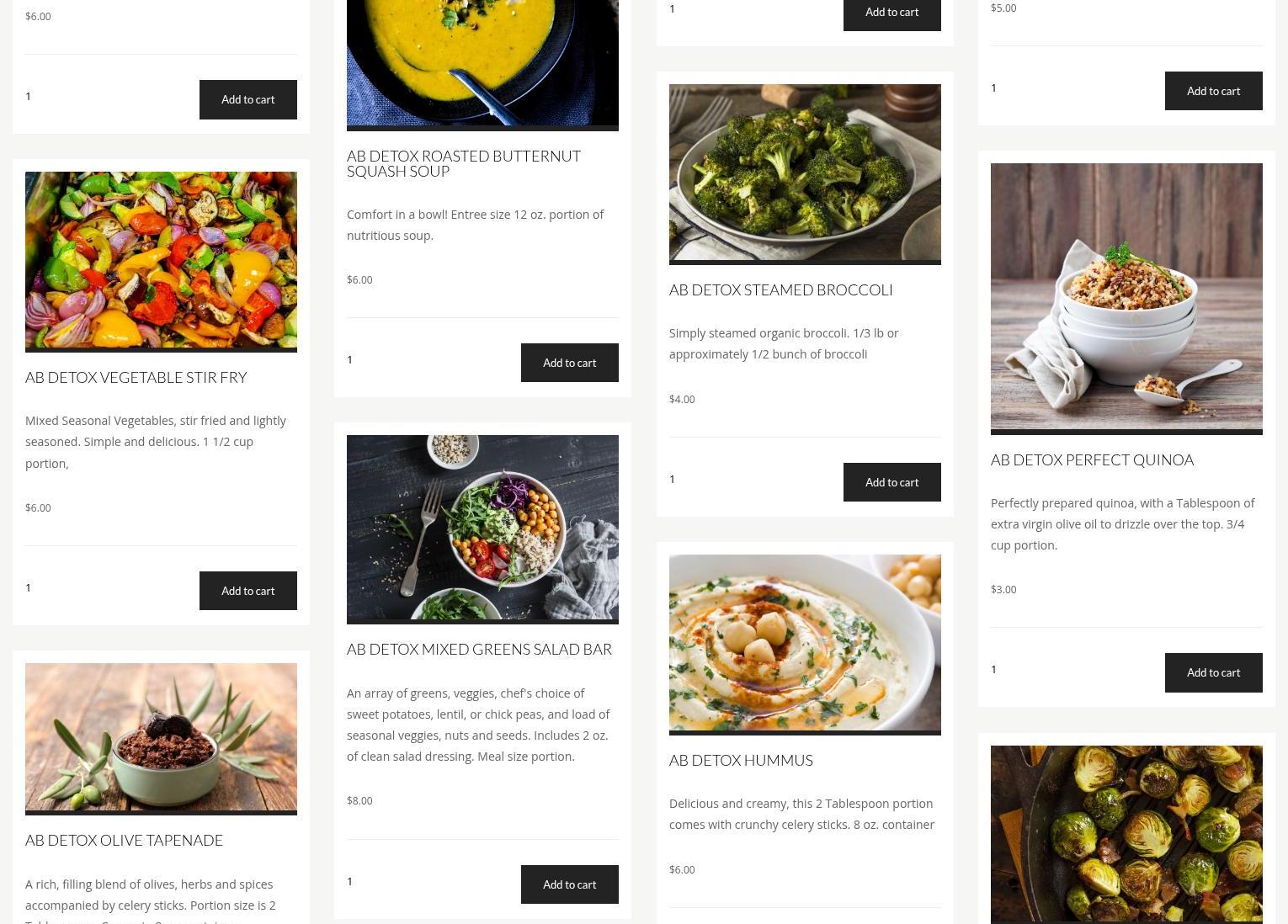
Task: Open the Mixed Greens Salad Bar photo
Action: click(482, 529)
